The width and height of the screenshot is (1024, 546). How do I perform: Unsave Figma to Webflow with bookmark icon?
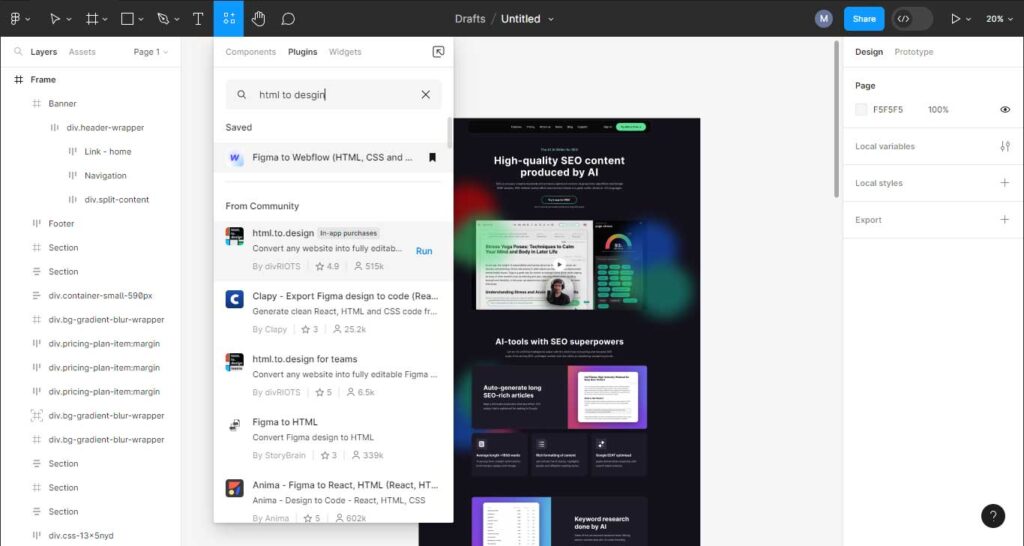(432, 157)
